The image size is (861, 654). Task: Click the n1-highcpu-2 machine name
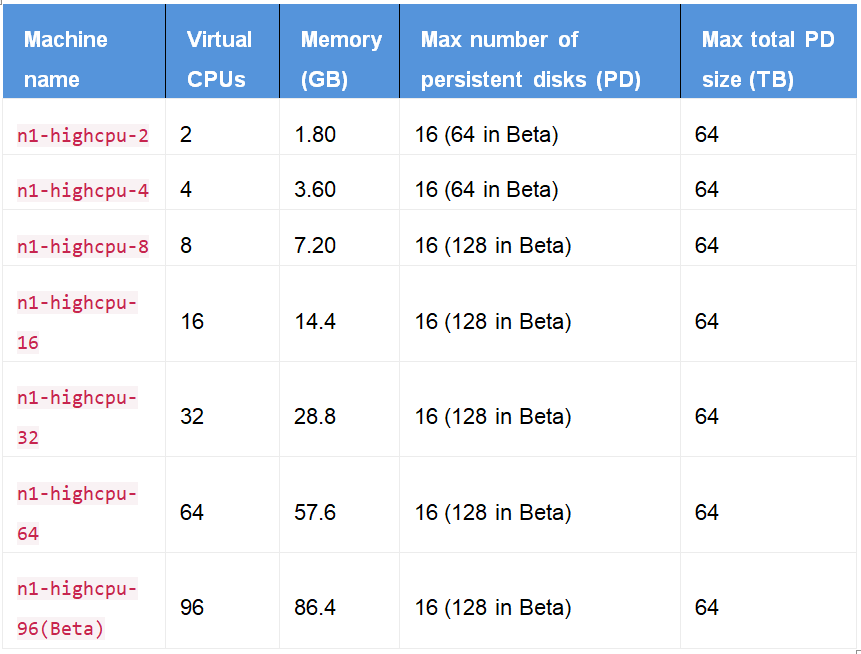pyautogui.click(x=83, y=135)
